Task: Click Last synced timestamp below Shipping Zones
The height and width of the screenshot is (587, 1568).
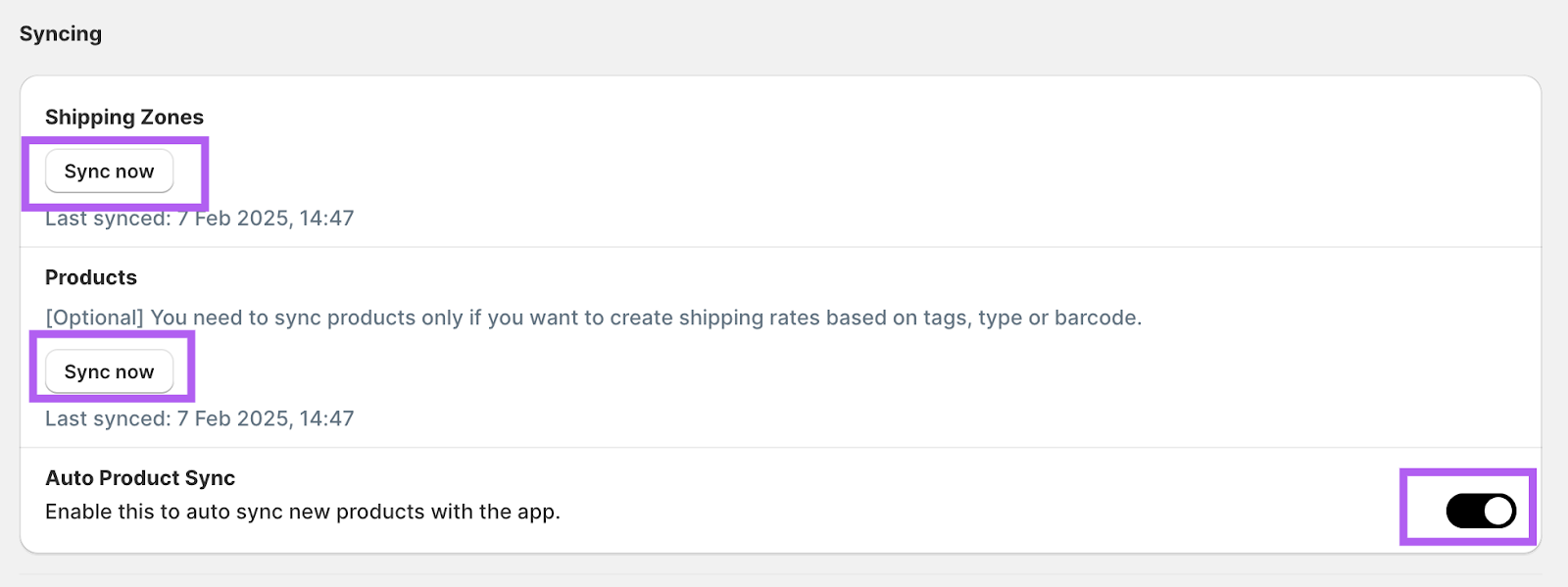Action: (200, 220)
